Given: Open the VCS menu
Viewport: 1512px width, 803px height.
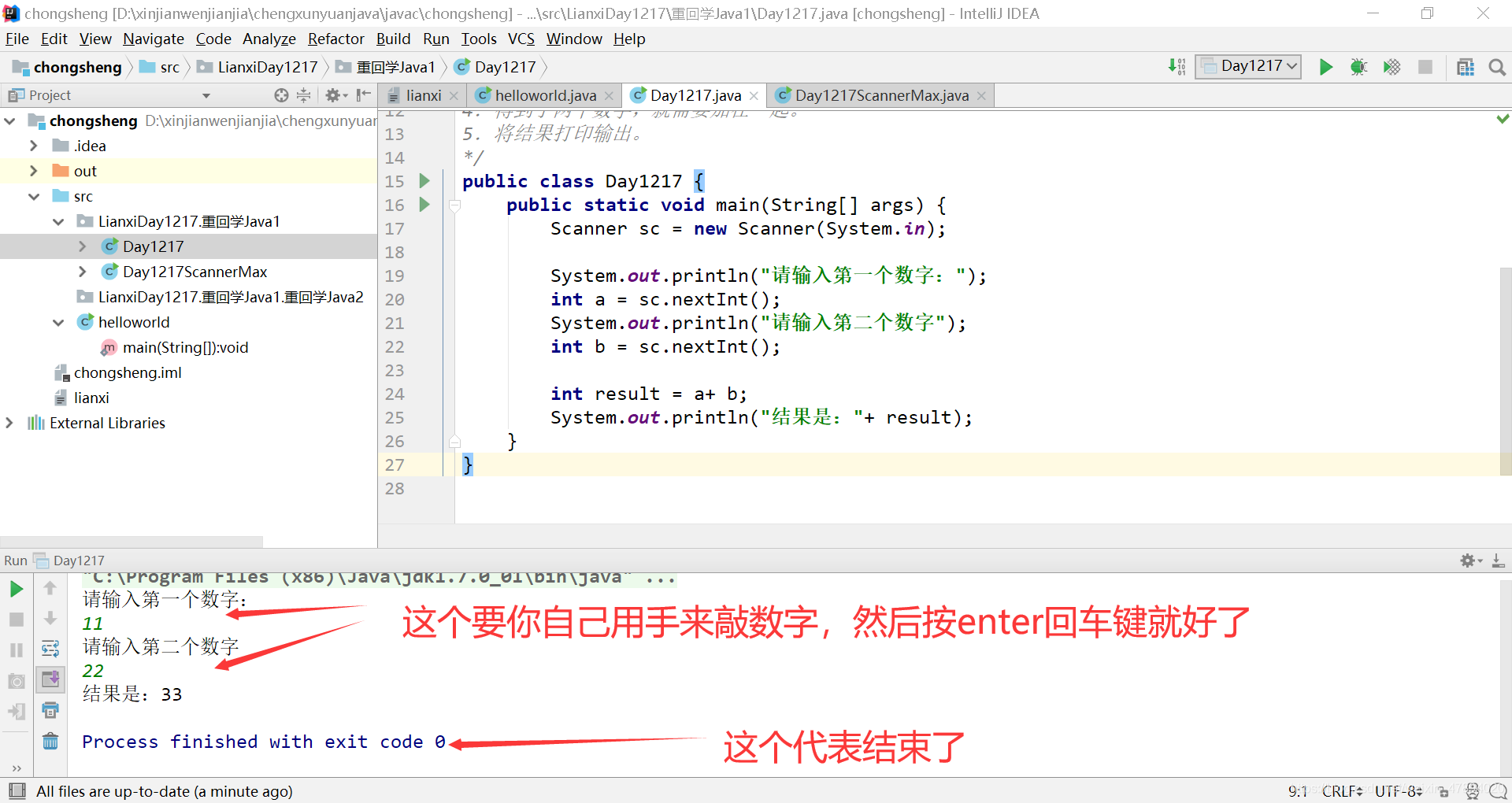Looking at the screenshot, I should pos(521,39).
